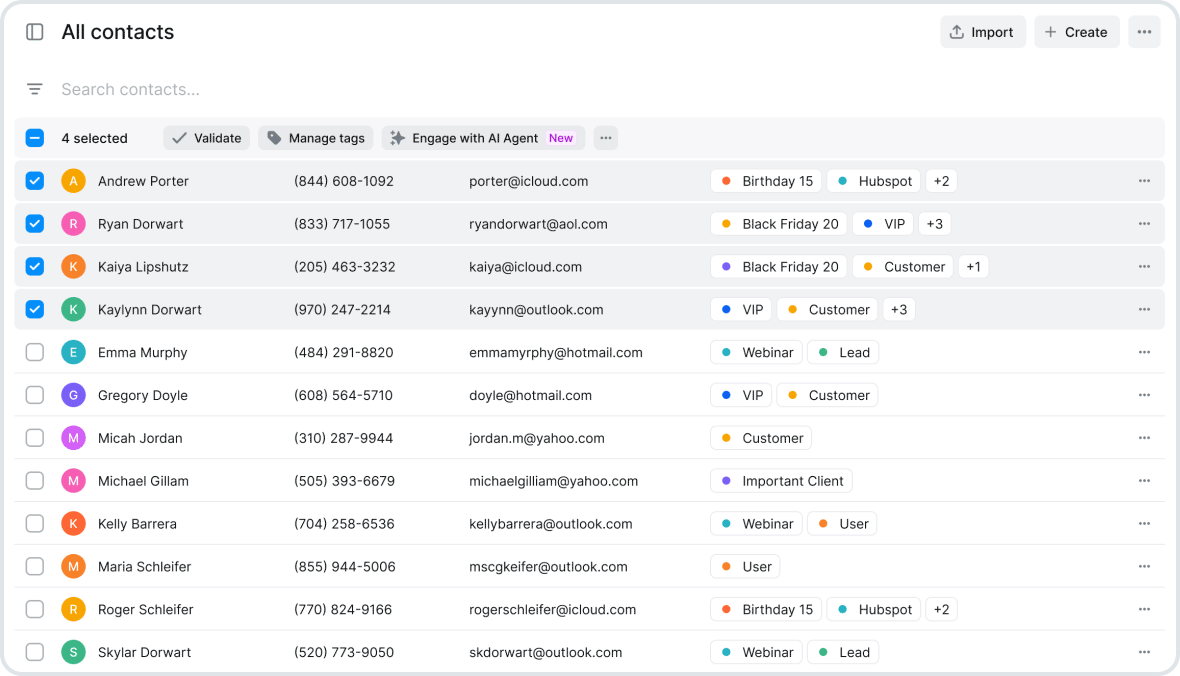Click the ellipsis icon at the top right corner
Viewport: 1180px width, 676px height.
coord(1144,31)
